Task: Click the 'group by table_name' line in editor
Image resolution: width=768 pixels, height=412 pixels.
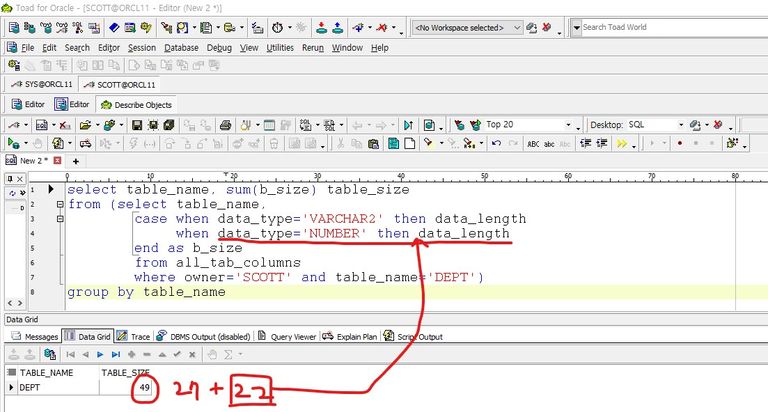Action: 146,292
